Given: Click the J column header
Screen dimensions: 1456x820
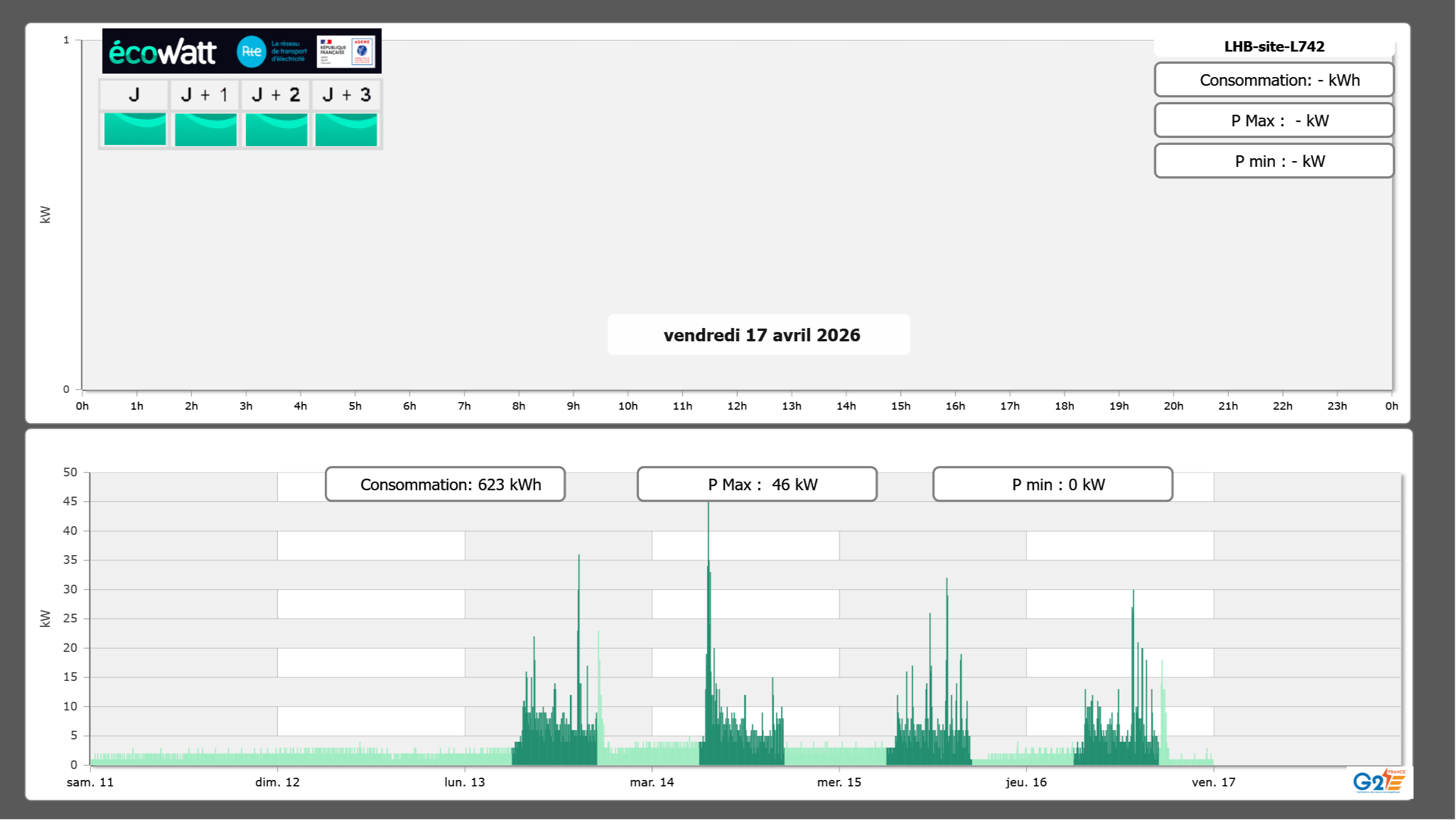Looking at the screenshot, I should click(134, 95).
